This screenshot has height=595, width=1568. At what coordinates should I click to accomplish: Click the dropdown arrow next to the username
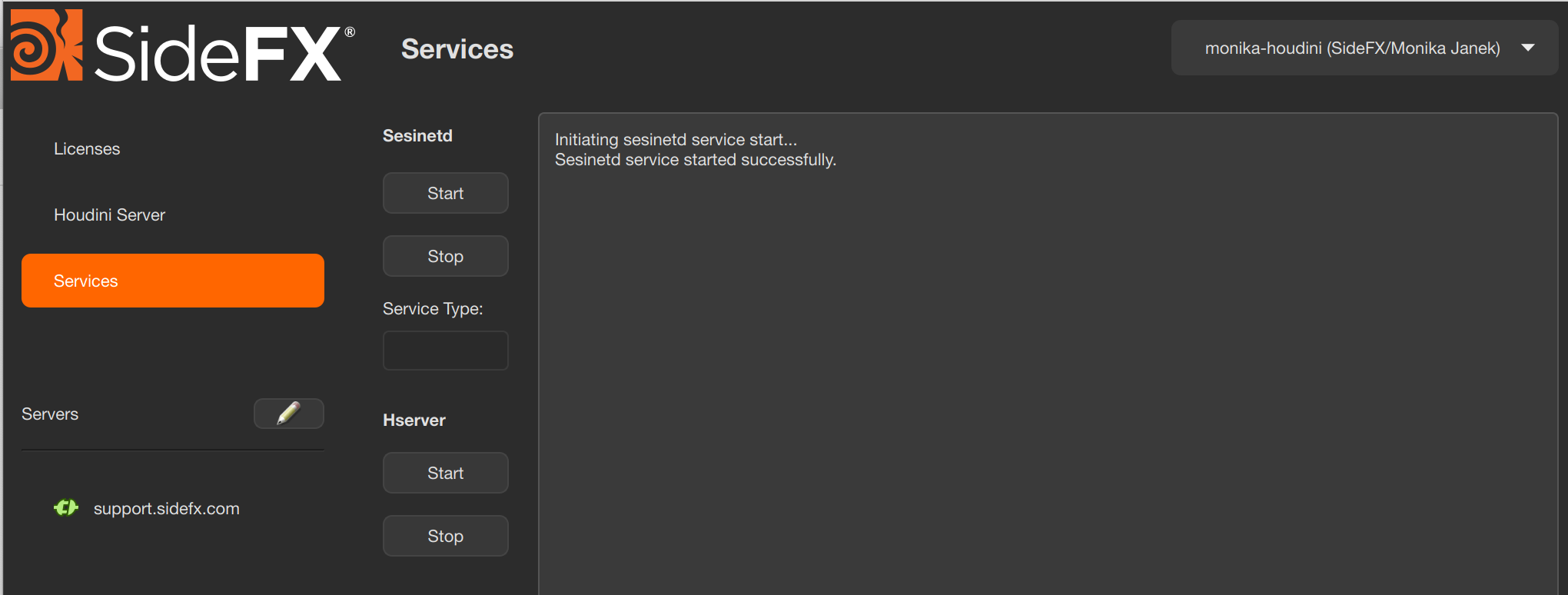1528,48
